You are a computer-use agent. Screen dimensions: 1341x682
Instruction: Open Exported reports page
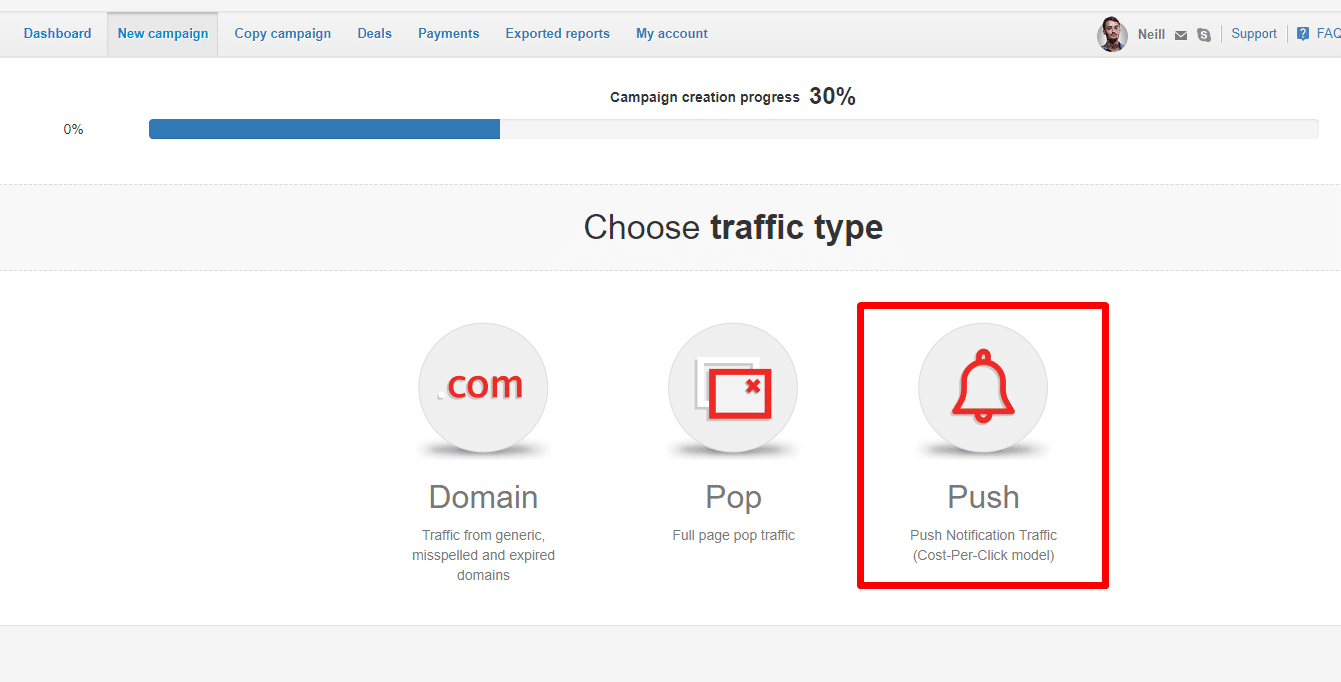558,34
